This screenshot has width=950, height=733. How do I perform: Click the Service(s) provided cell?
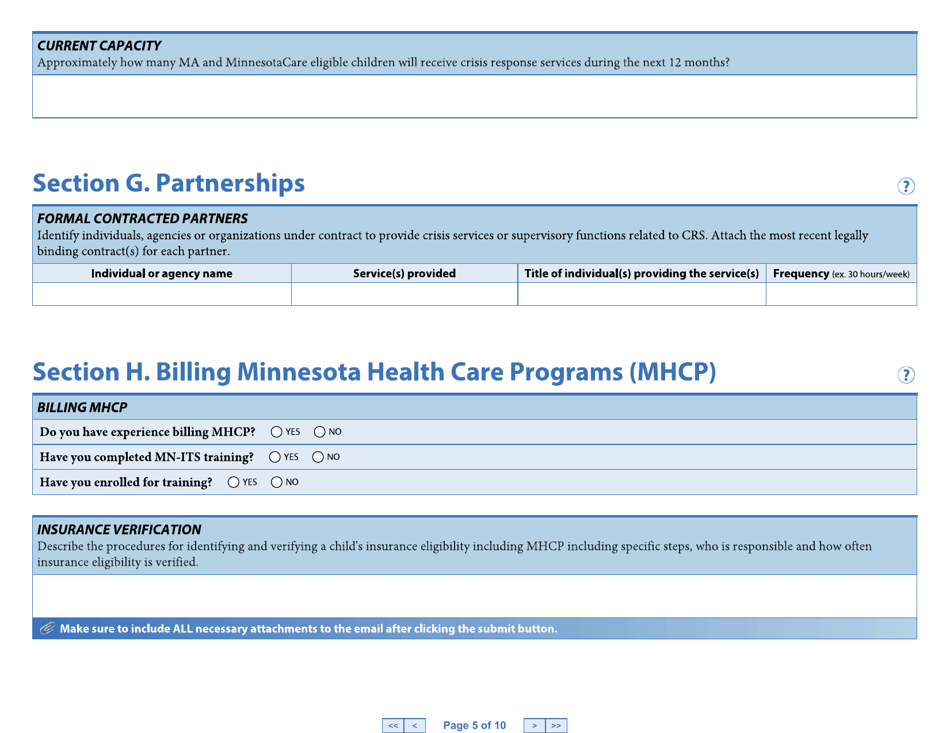pyautogui.click(x=403, y=294)
